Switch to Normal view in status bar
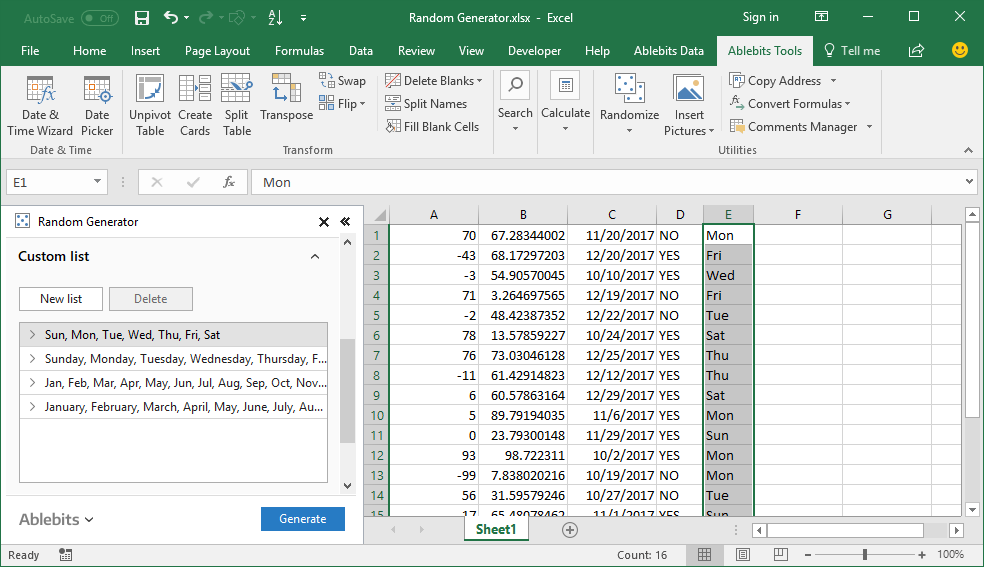984x567 pixels. pyautogui.click(x=705, y=554)
